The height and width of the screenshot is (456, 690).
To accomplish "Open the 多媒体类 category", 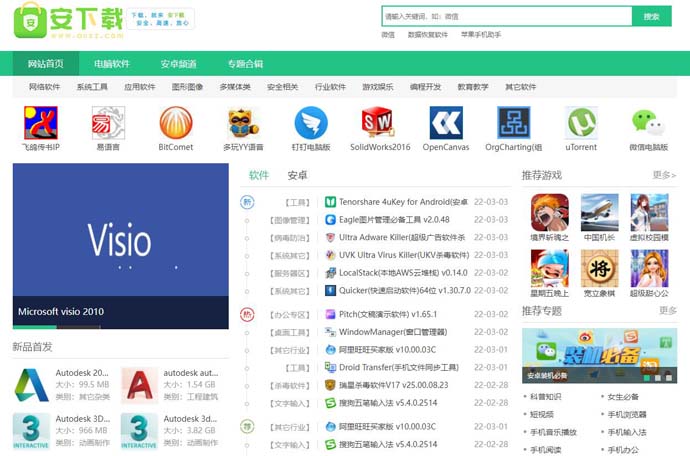I will point(235,87).
